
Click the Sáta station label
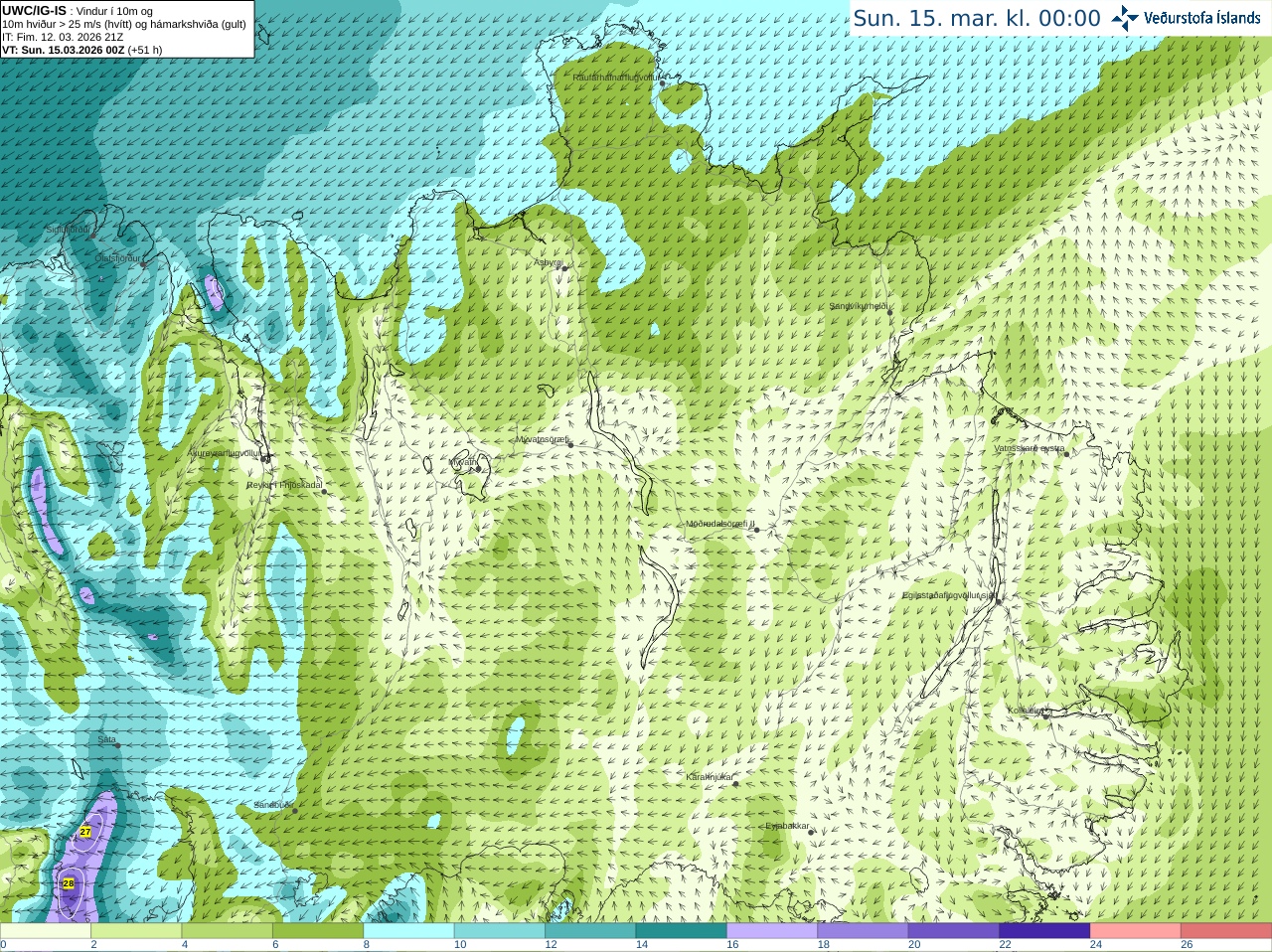pos(106,739)
